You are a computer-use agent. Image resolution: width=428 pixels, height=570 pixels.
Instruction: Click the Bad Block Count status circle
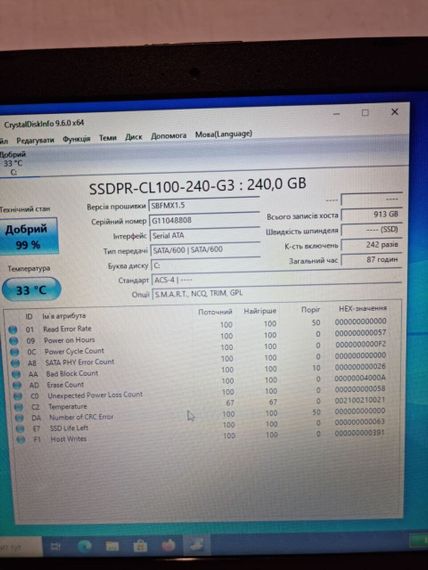coord(16,374)
